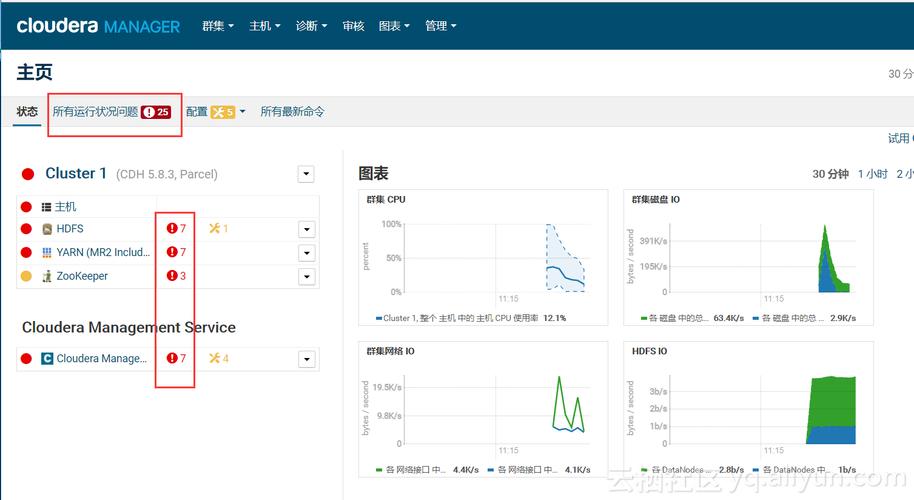Open YARN (MR2 Included) service

click(x=103, y=252)
